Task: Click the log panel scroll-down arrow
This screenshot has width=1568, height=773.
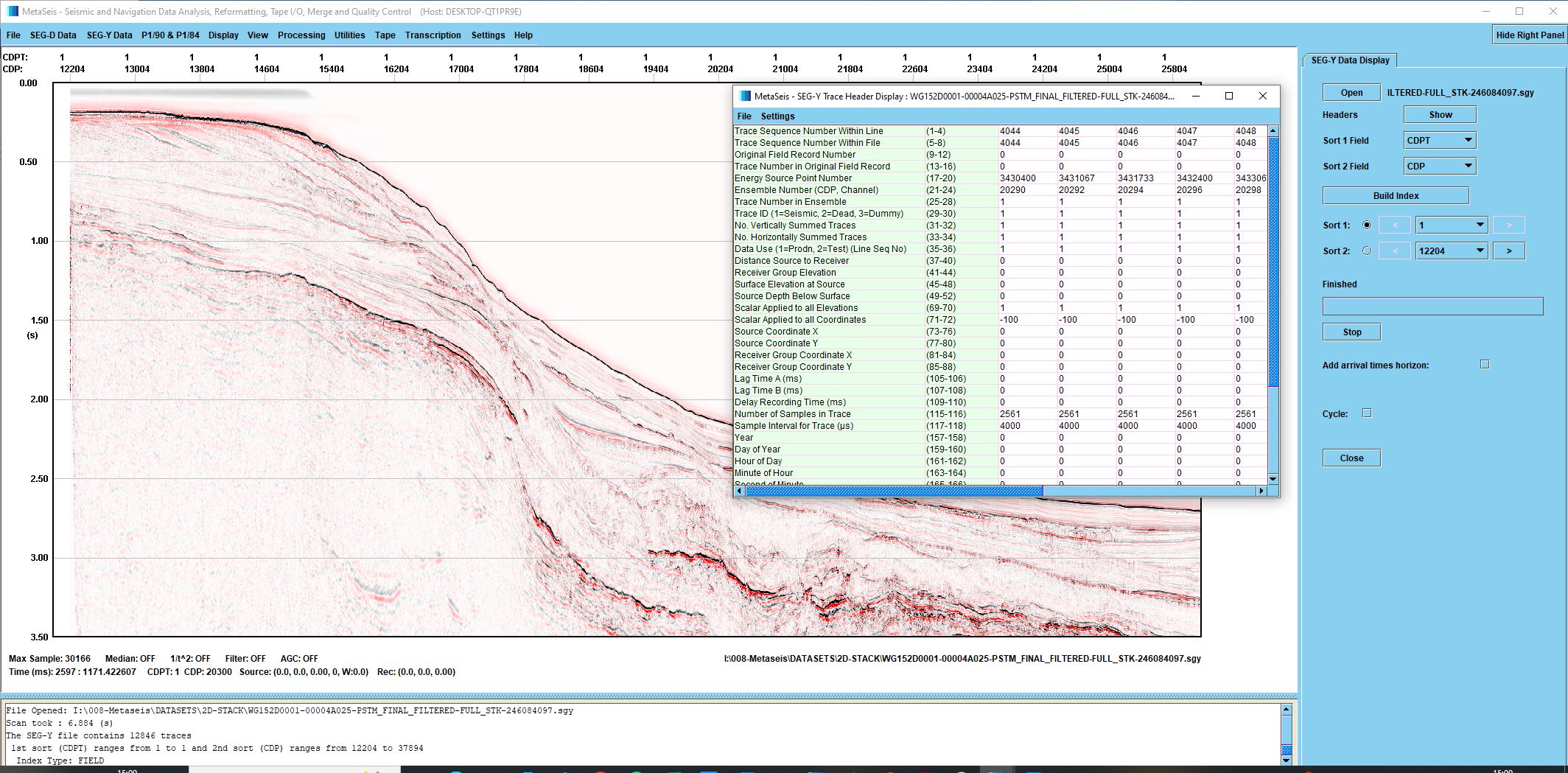Action: point(1287,760)
